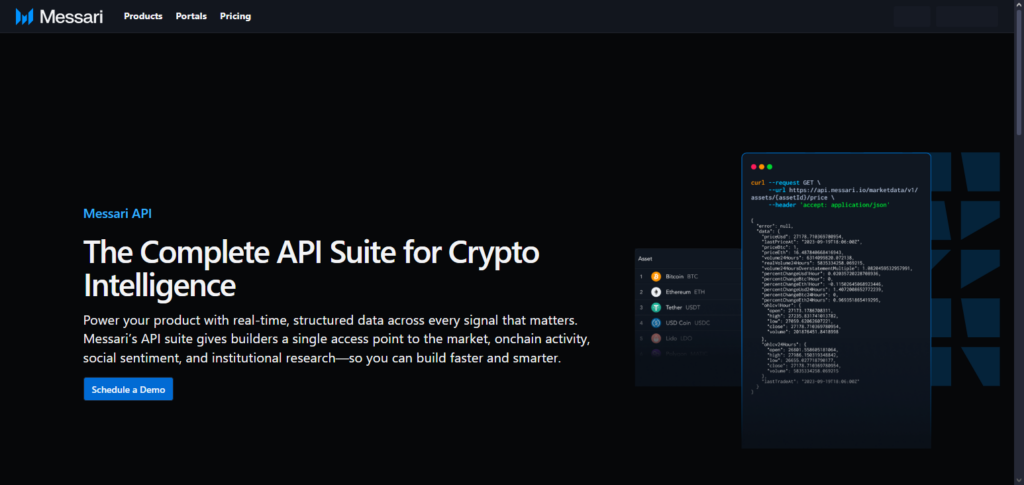The height and width of the screenshot is (485, 1024).
Task: Select the 'USD Coin' asset name
Action: 677,323
